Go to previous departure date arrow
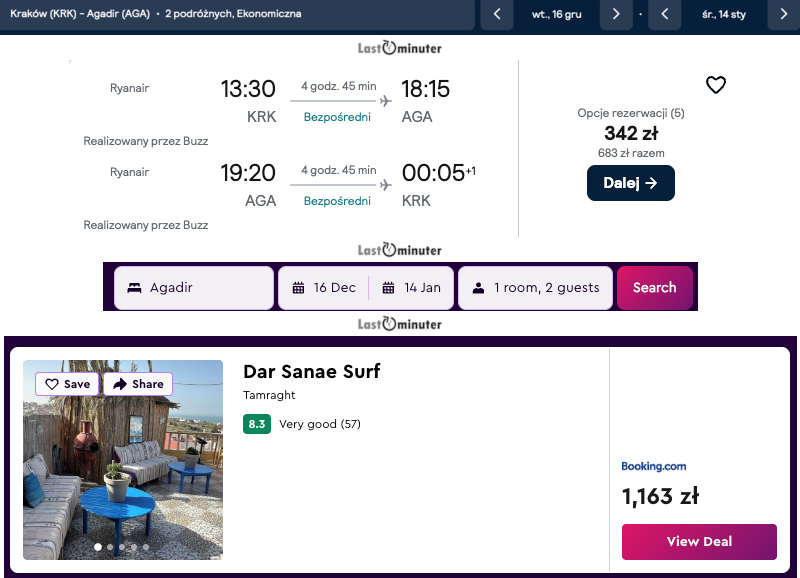 (497, 15)
